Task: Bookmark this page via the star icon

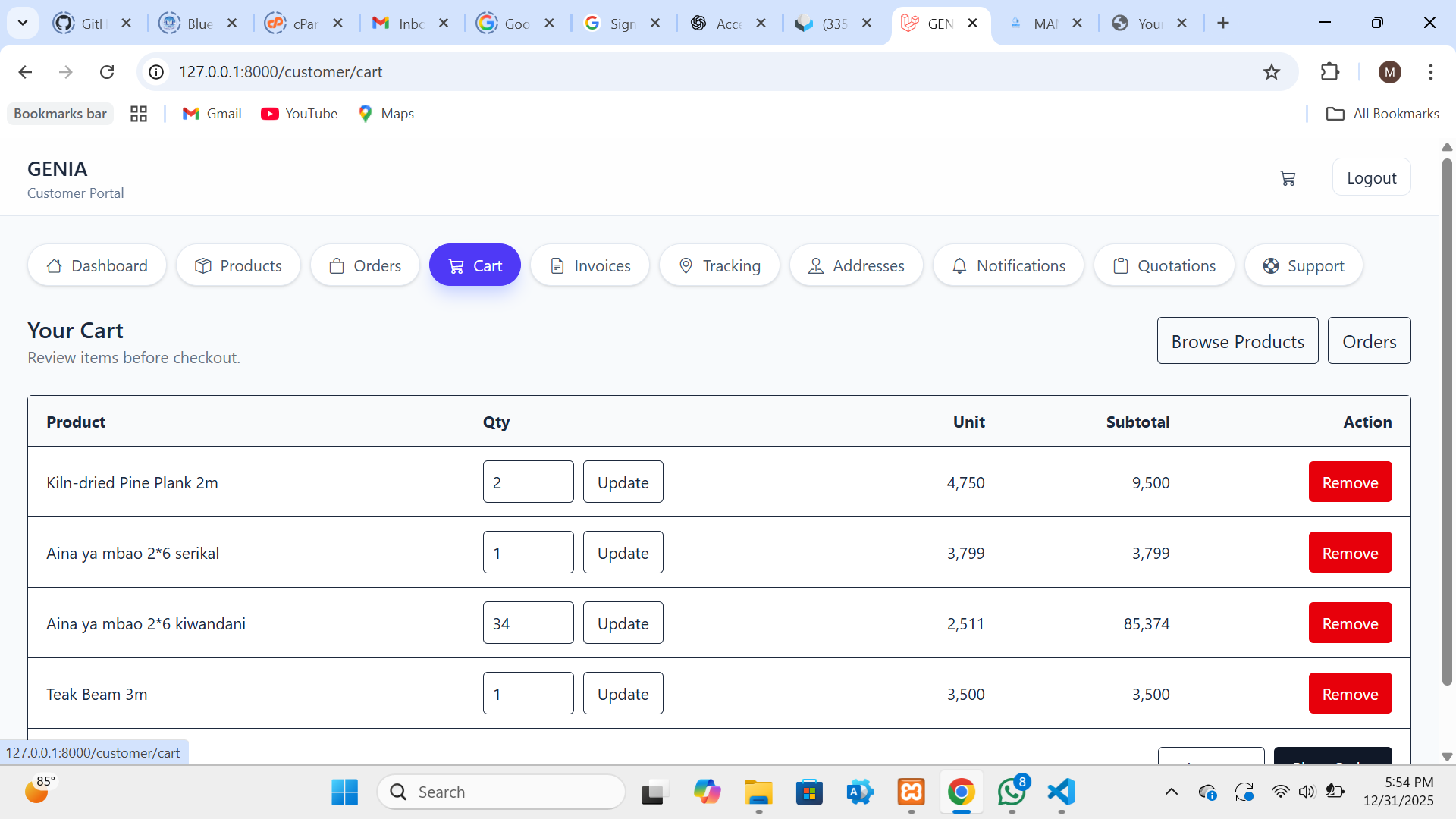Action: coord(1272,72)
